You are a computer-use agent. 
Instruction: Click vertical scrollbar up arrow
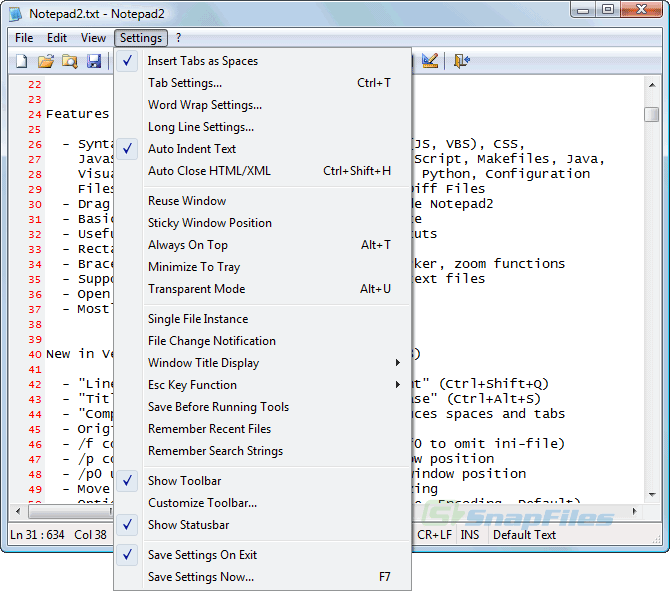652,85
